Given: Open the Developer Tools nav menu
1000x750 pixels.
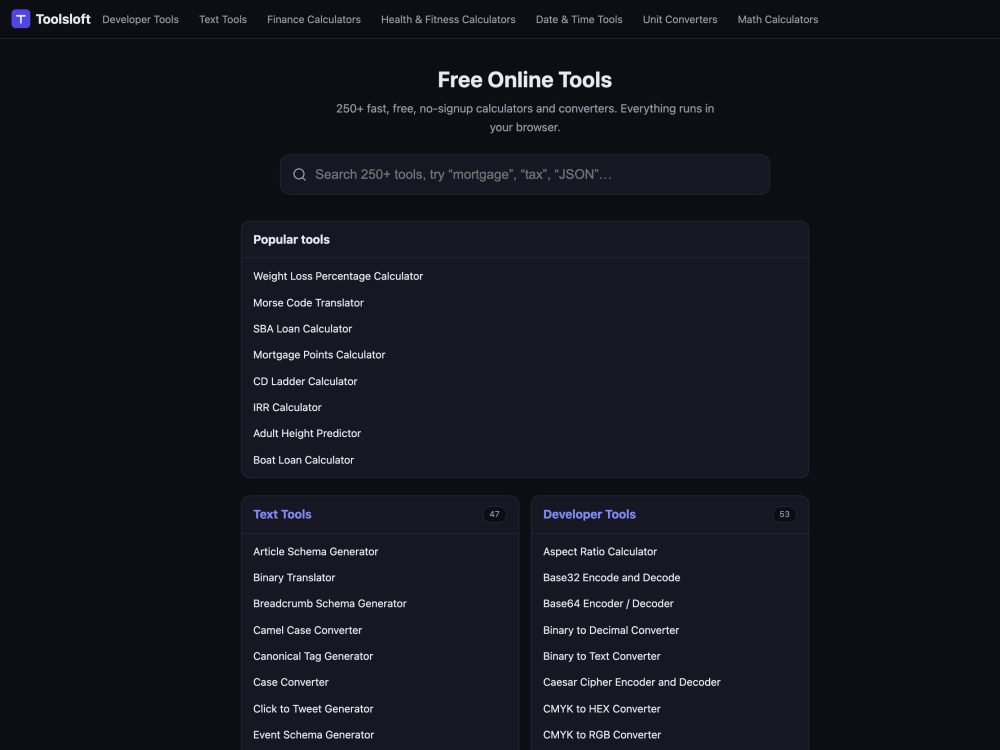Looking at the screenshot, I should click(x=140, y=20).
